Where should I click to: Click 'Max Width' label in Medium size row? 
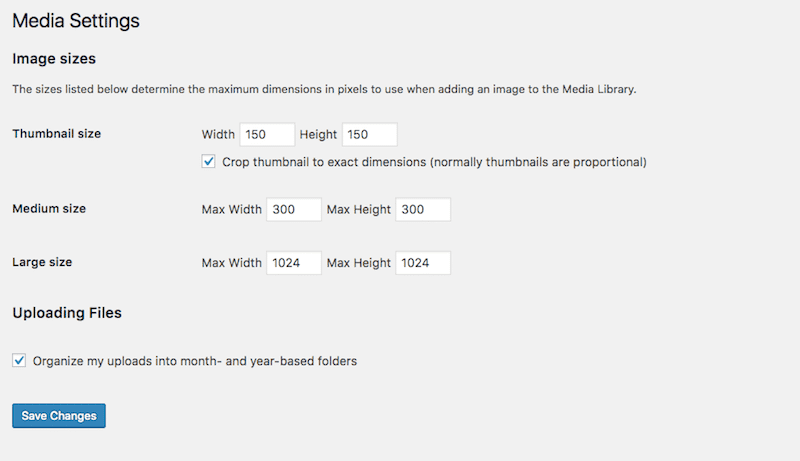click(231, 209)
